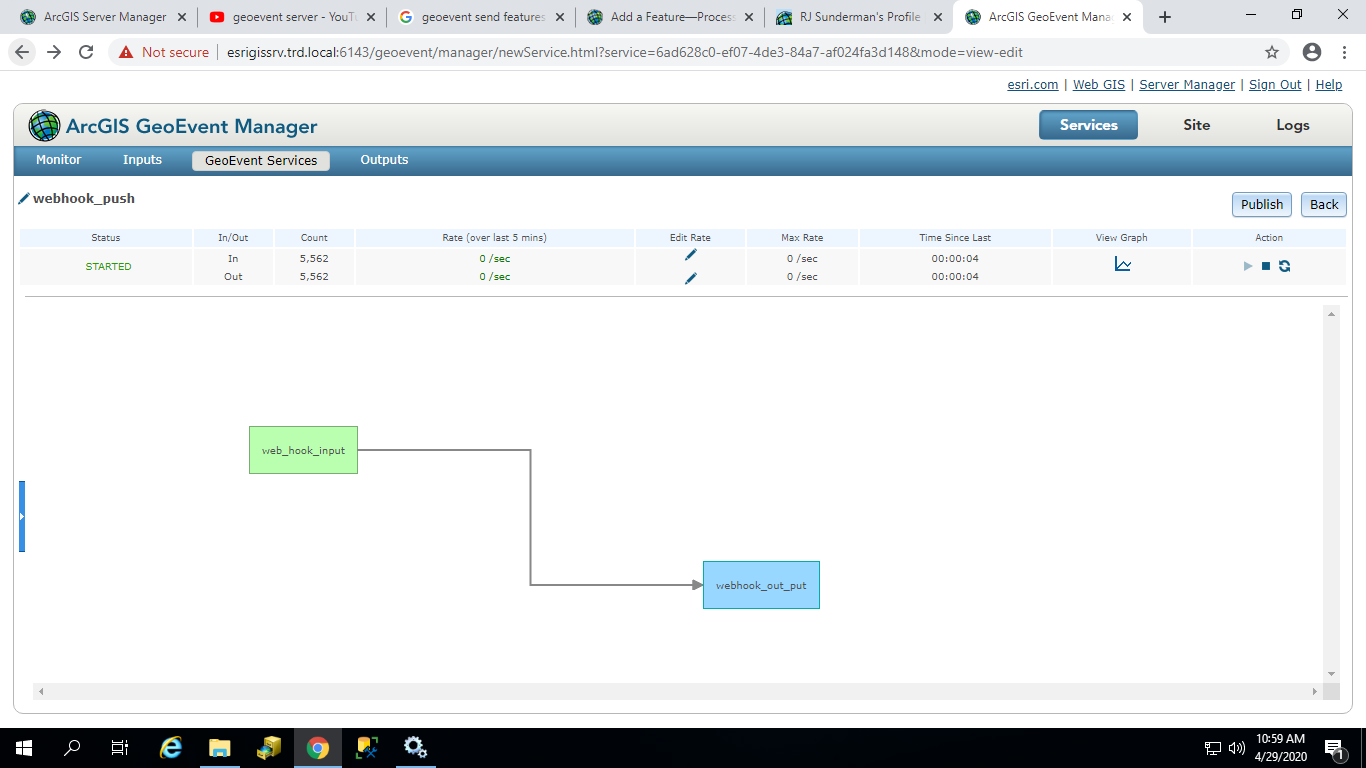Start the service with play icon
Screen dimensions: 1366x768
(x=1248, y=266)
